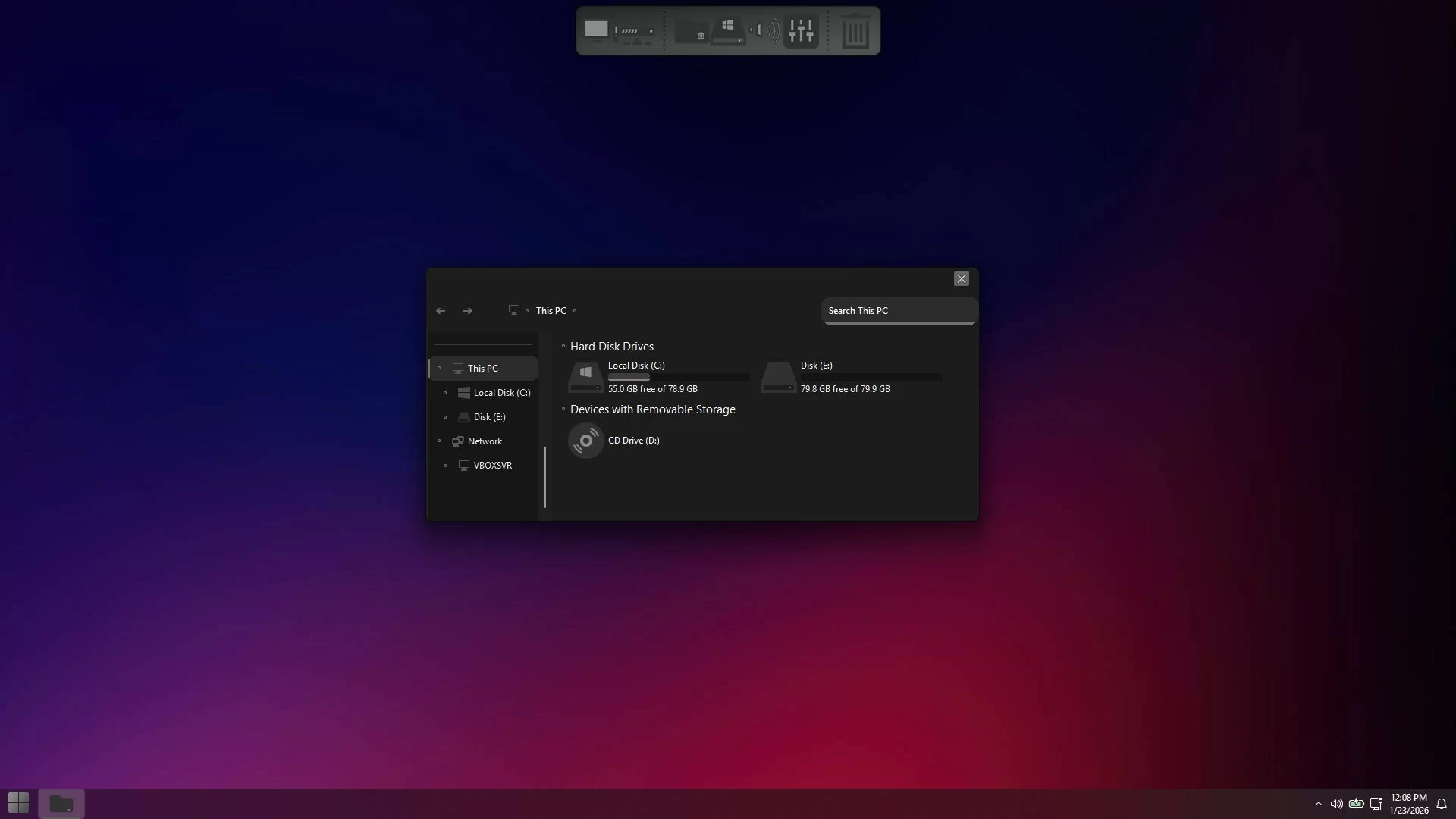This screenshot has height=819, width=1456.
Task: Open the mixer sliders dock icon
Action: pos(801,31)
